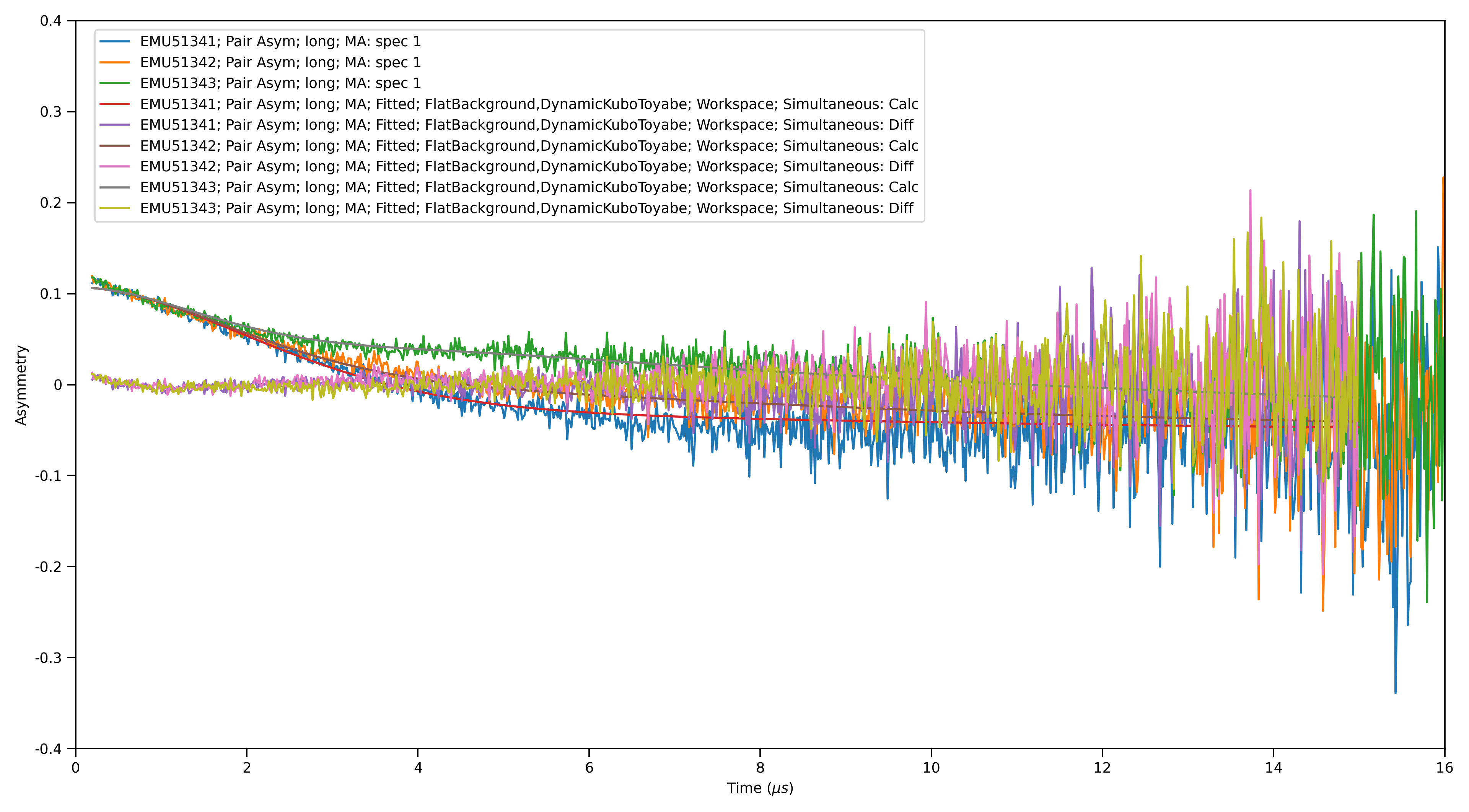
Task: Click y-axis tick label 0.4
Action: pyautogui.click(x=51, y=21)
